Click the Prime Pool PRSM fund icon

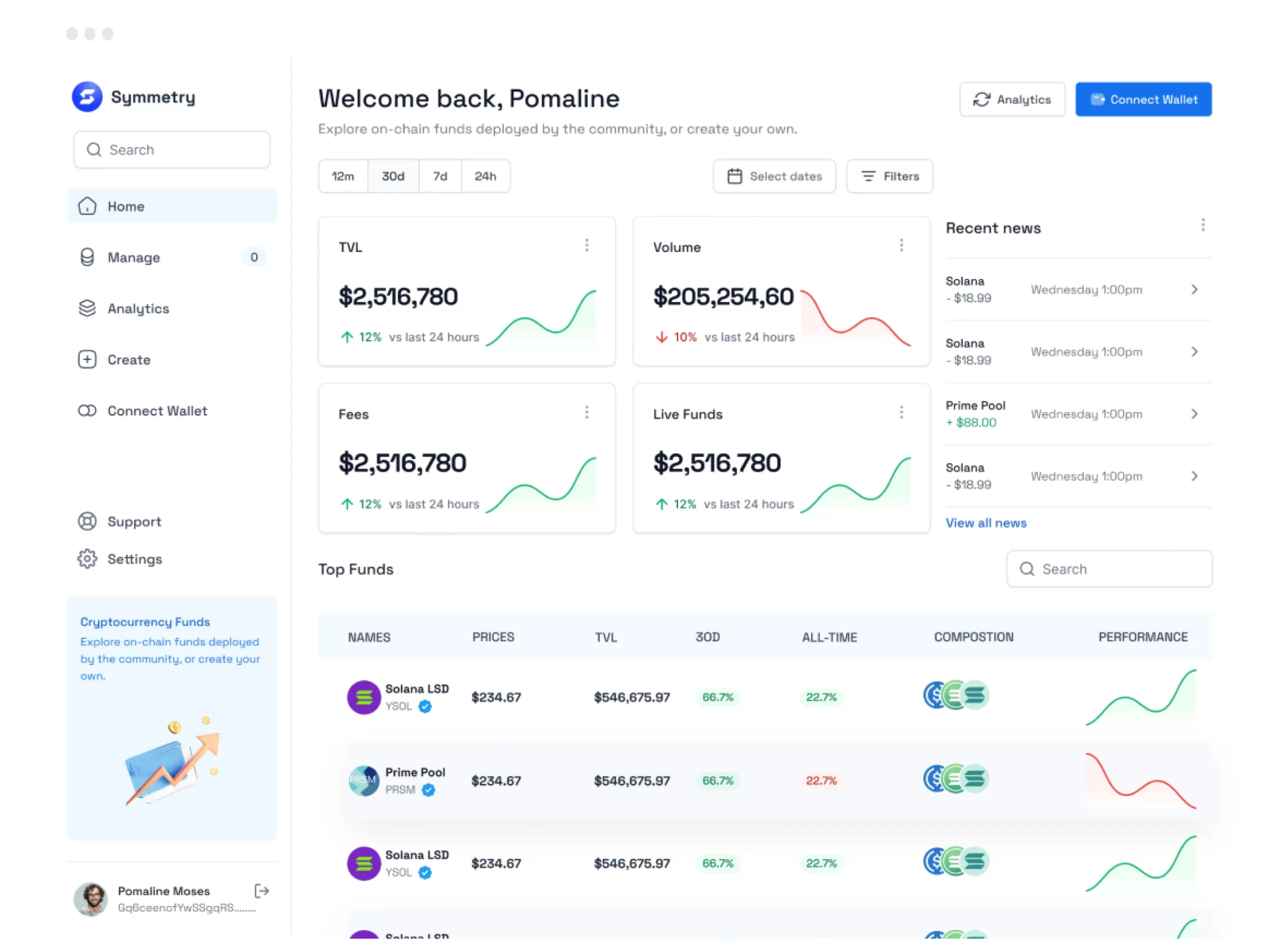(364, 781)
